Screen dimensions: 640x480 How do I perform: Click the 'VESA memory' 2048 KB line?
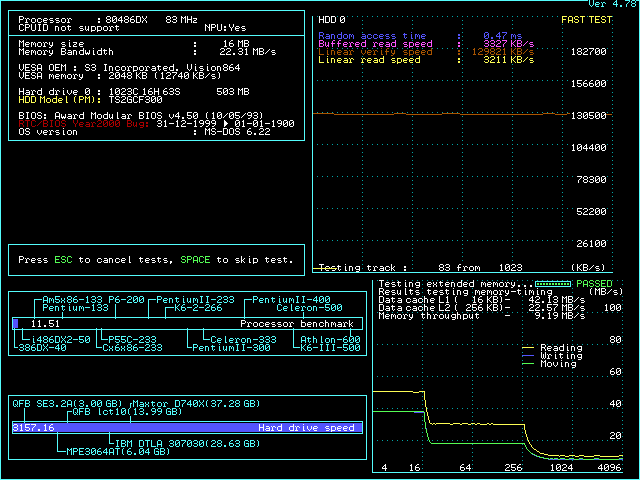tap(120, 76)
